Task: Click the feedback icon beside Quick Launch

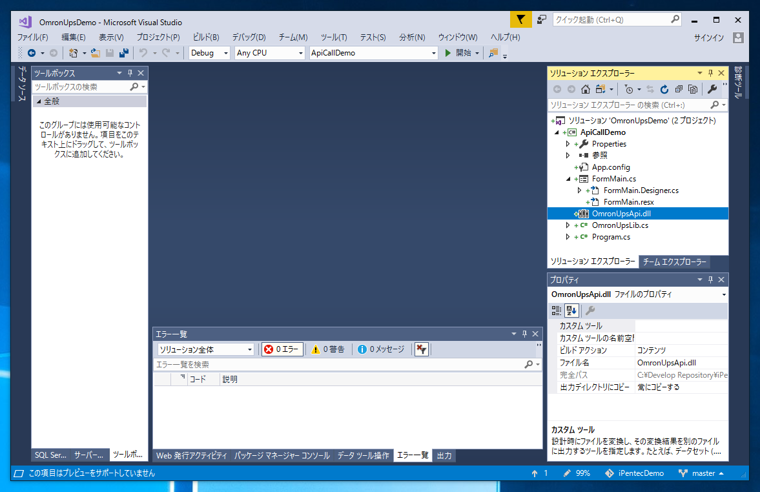Action: (541, 20)
